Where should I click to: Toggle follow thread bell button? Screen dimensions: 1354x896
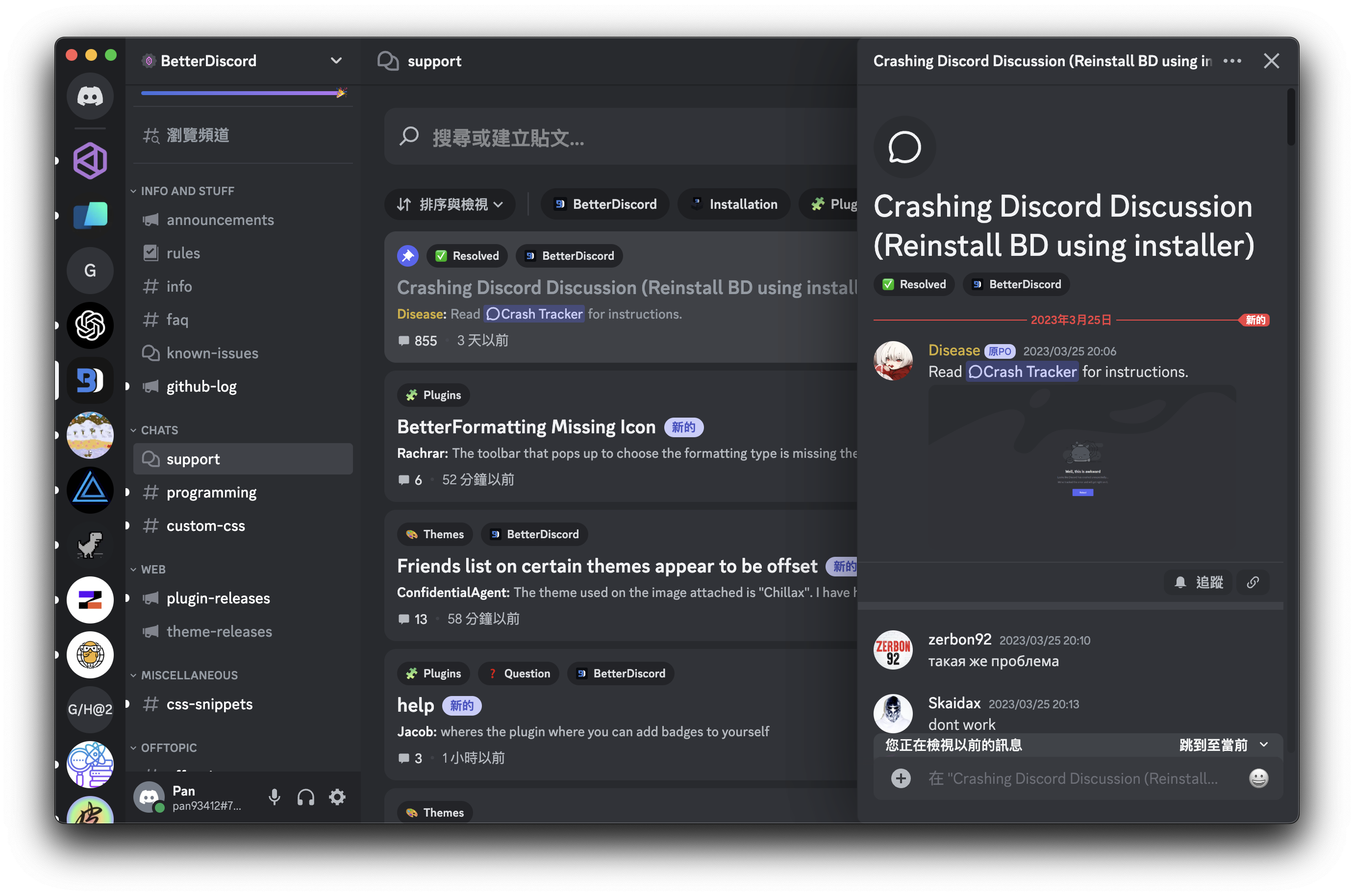pos(1199,582)
